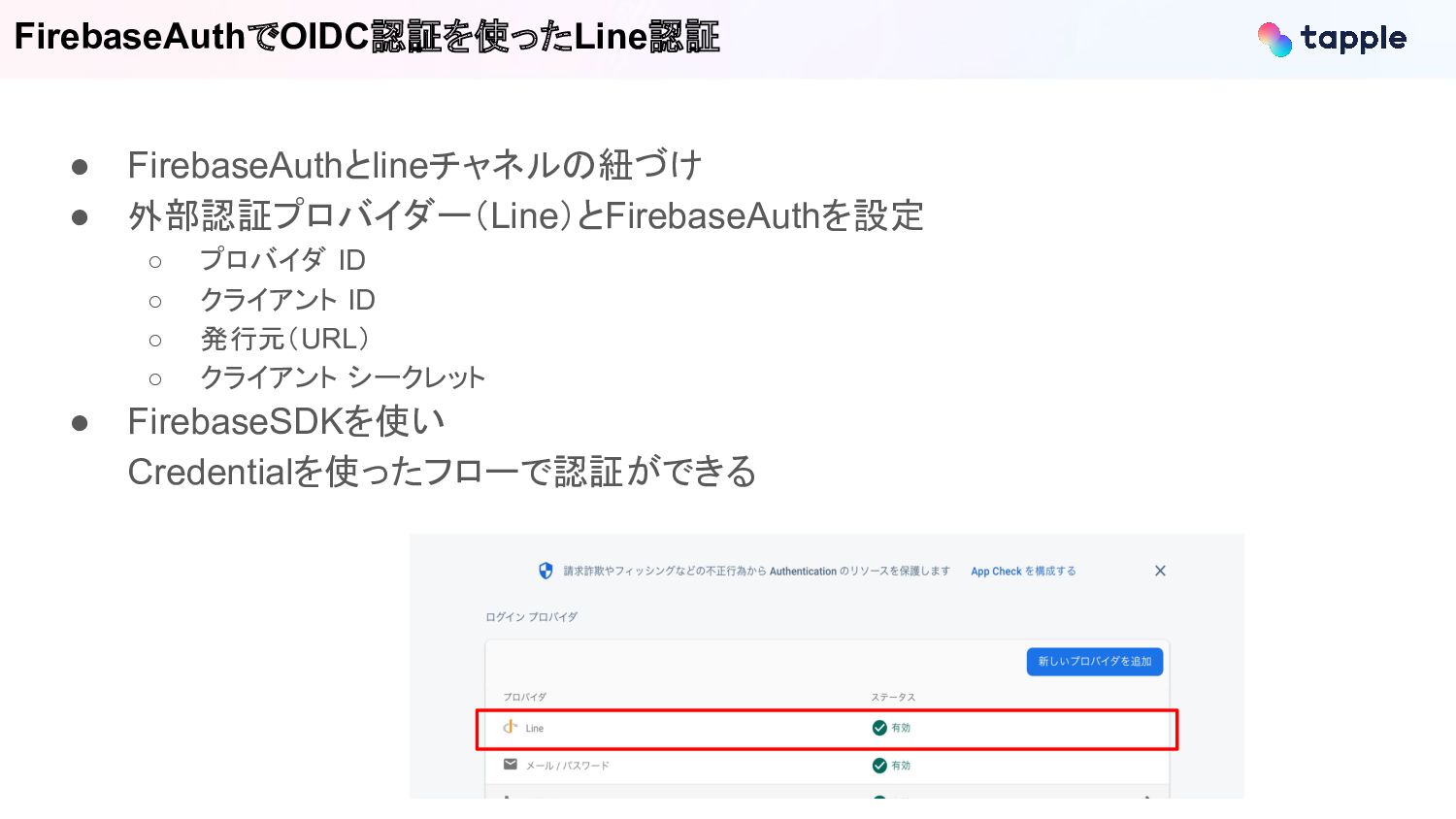Viewport: 1456px width, 819px height.
Task: Click the プロバイダ ID sub-bullet text
Action: tap(282, 260)
